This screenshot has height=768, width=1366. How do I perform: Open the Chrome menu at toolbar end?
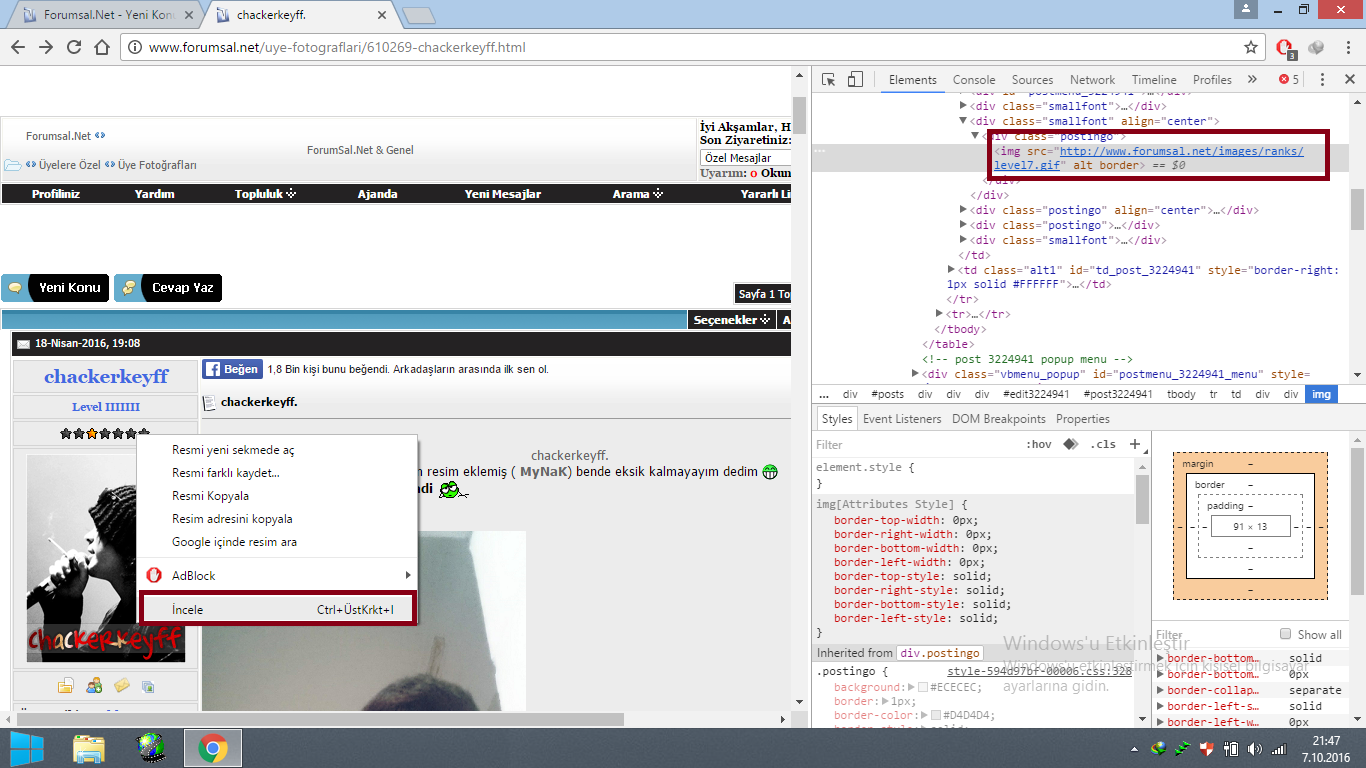1346,47
